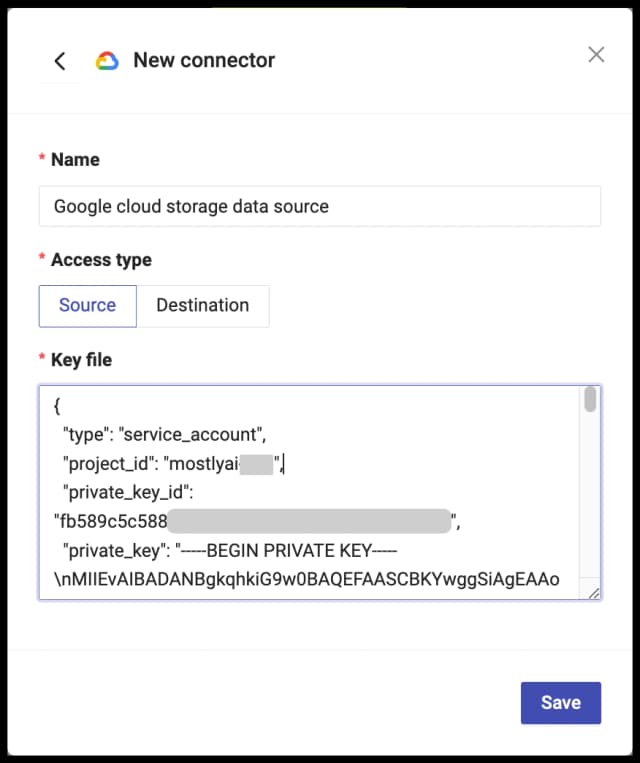Image resolution: width=640 pixels, height=763 pixels.
Task: Click the "project_id" line in key file
Action: pos(173,463)
